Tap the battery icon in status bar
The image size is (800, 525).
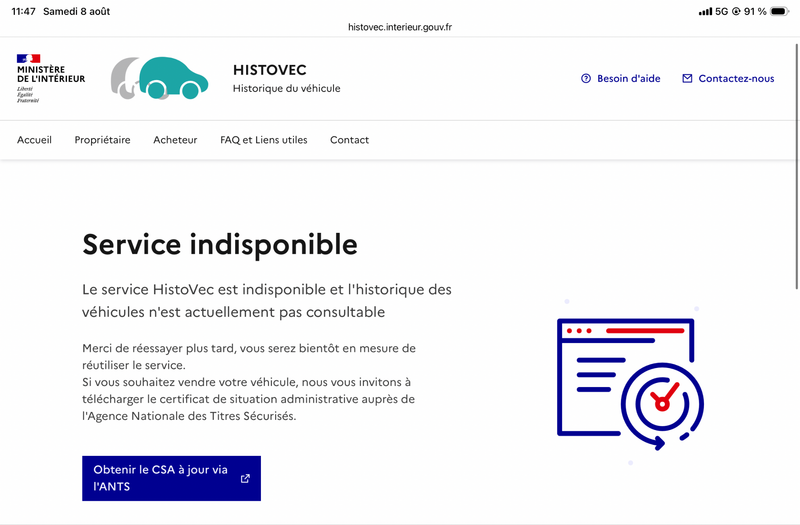tap(780, 11)
